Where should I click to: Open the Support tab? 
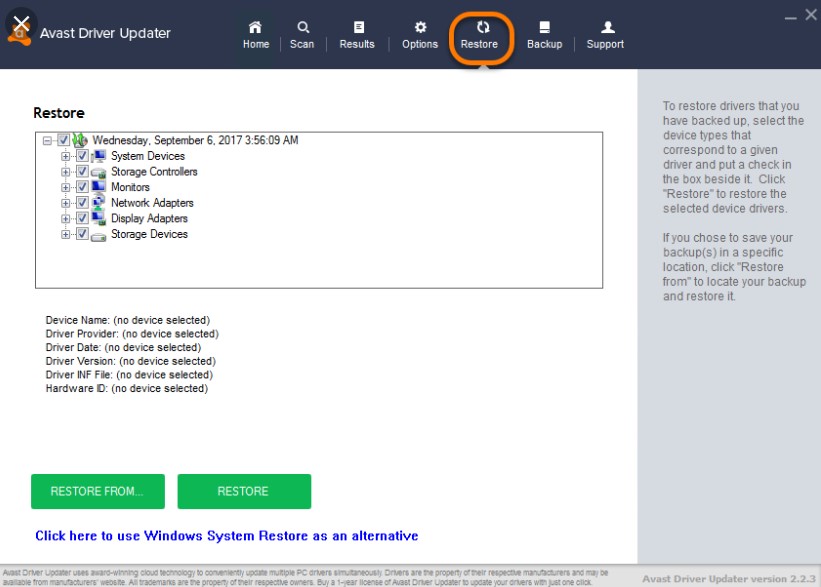(x=605, y=35)
